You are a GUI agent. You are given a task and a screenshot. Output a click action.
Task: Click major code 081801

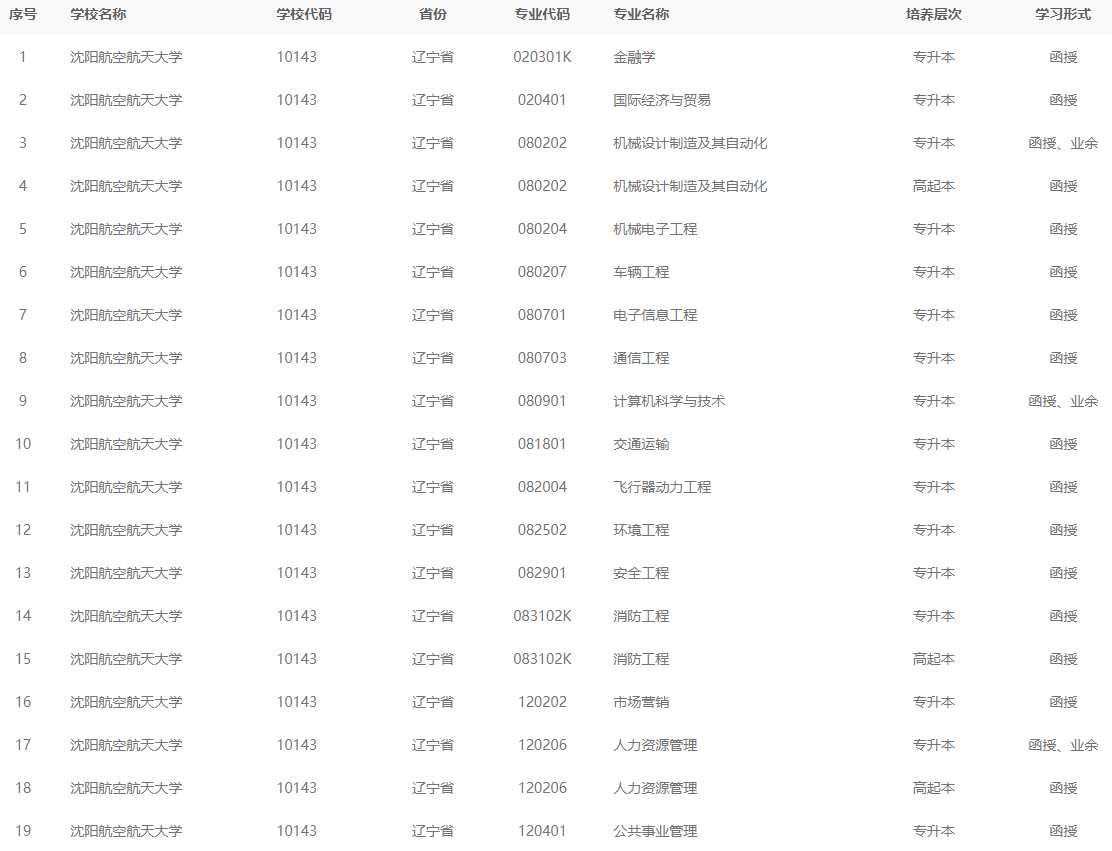[542, 444]
